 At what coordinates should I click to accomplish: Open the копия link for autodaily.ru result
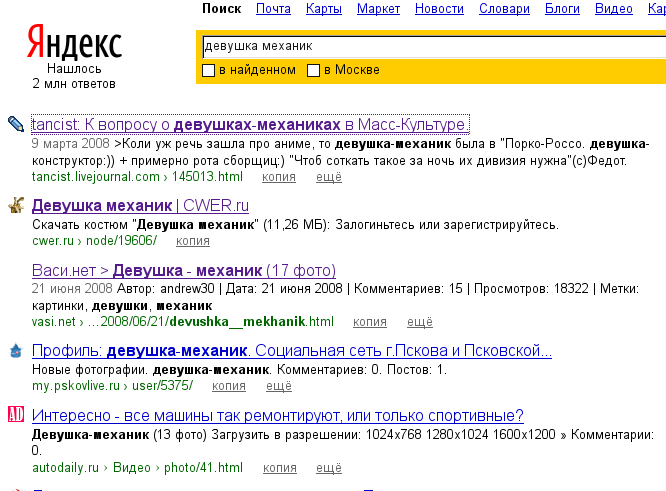pyautogui.click(x=279, y=468)
